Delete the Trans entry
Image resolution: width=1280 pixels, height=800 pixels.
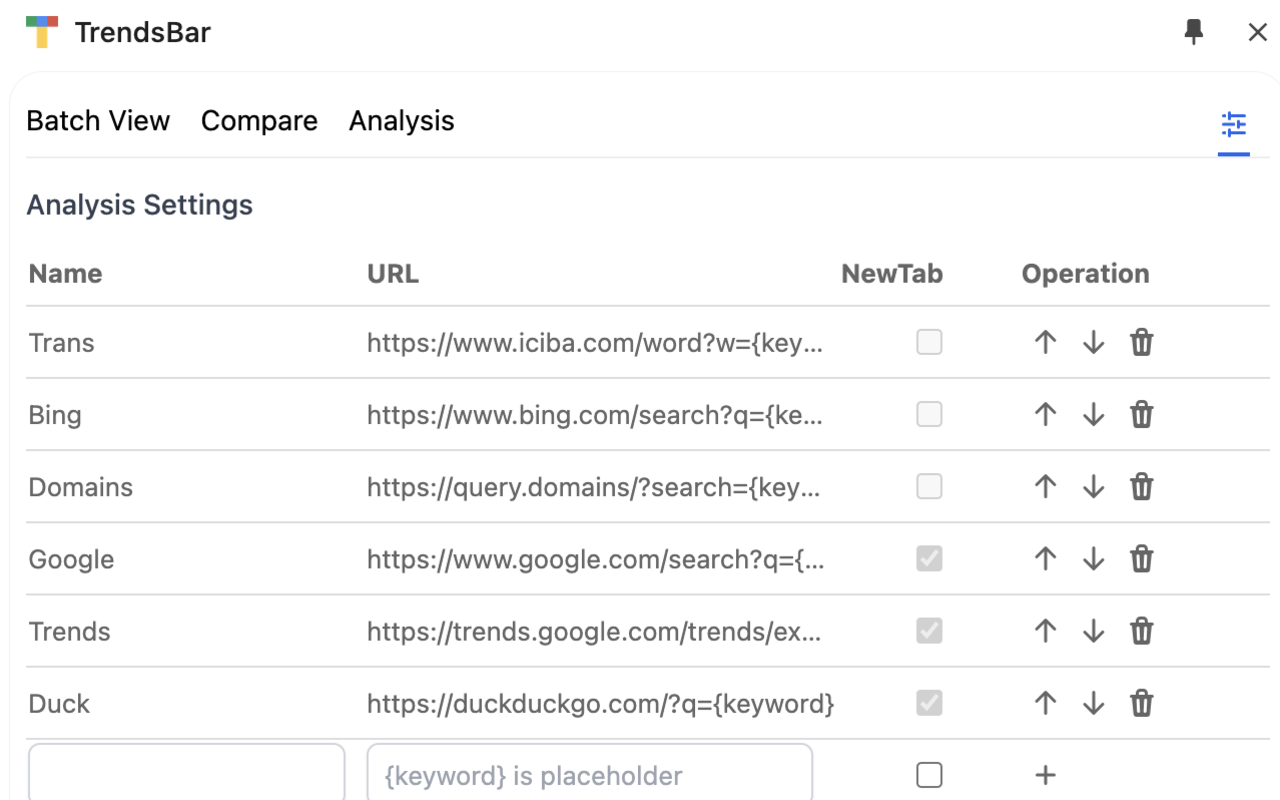click(x=1141, y=343)
